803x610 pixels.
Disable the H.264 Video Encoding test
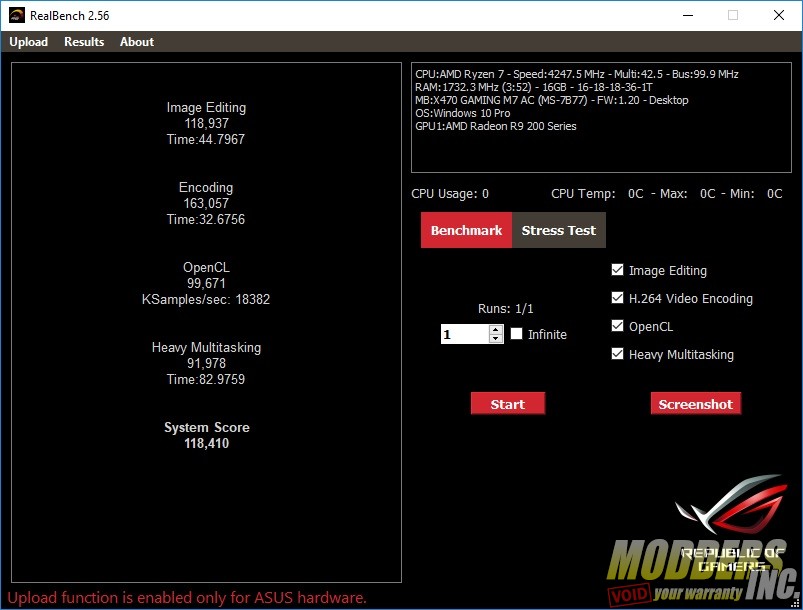(x=617, y=298)
